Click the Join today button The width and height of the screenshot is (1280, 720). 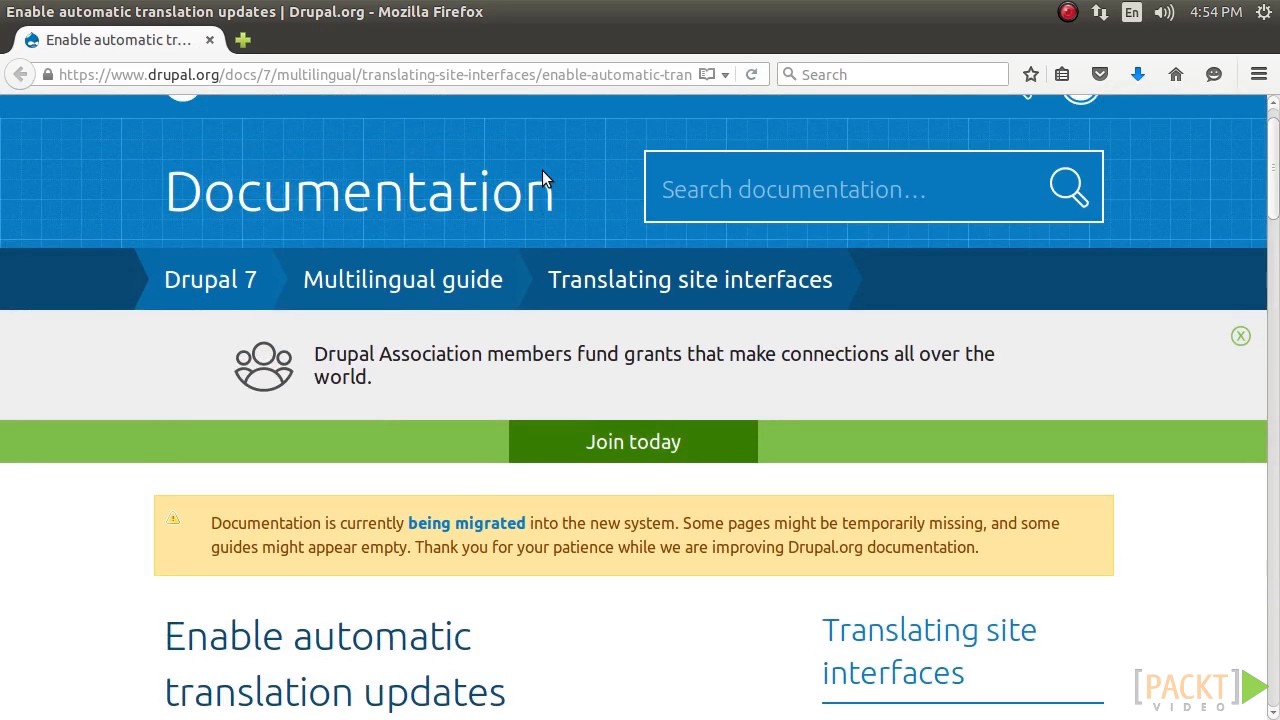[633, 442]
